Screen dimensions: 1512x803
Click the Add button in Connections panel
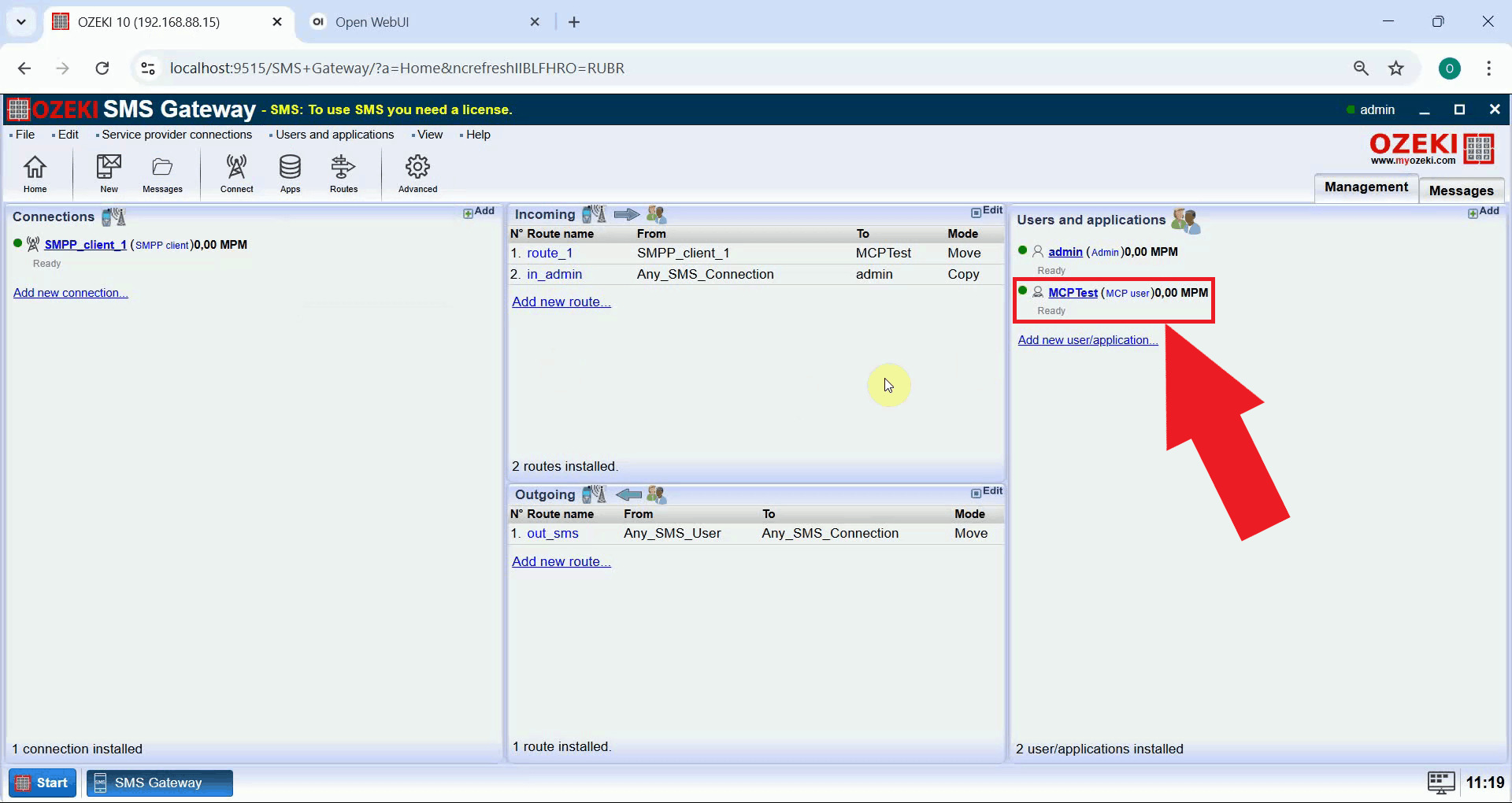pyautogui.click(x=479, y=212)
